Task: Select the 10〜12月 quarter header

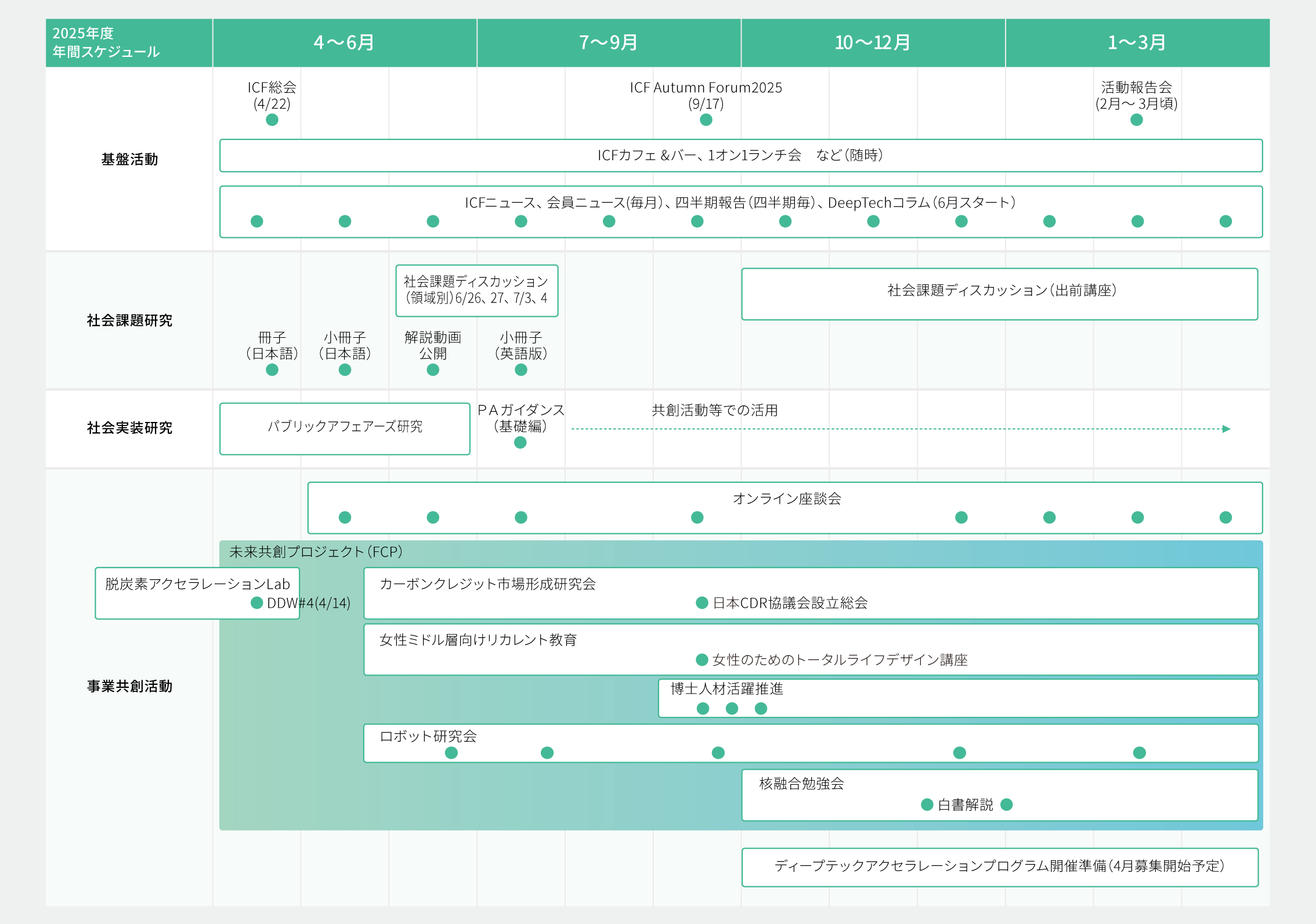Action: tap(872, 43)
